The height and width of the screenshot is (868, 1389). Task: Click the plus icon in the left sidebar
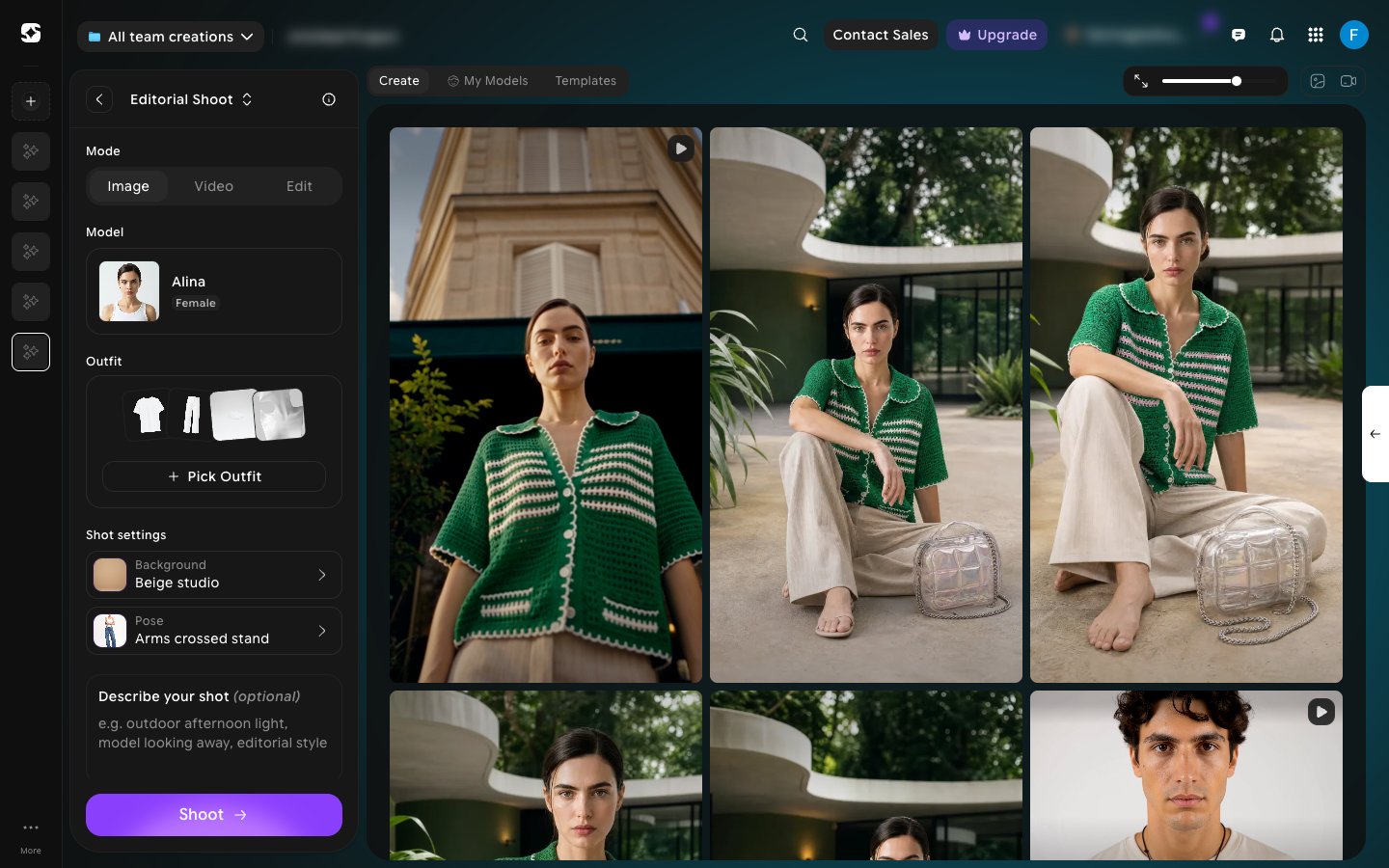pos(31,101)
